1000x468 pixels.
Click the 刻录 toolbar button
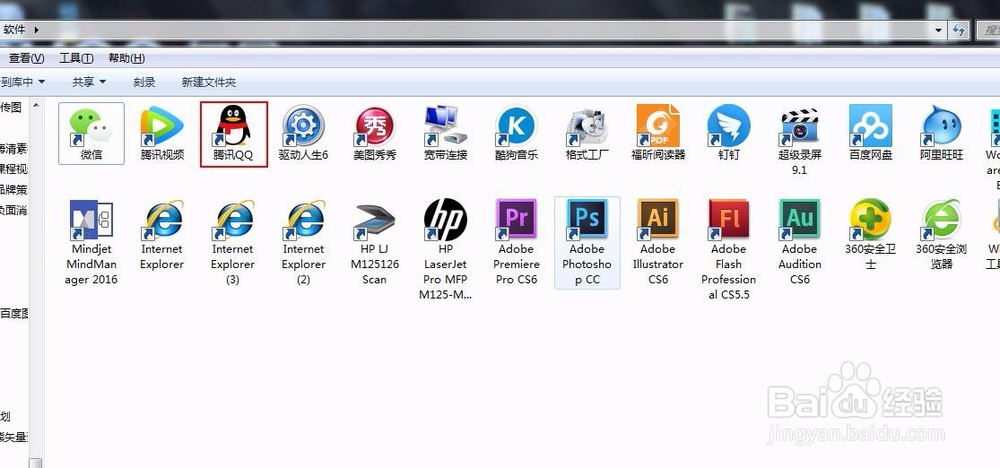tap(144, 82)
